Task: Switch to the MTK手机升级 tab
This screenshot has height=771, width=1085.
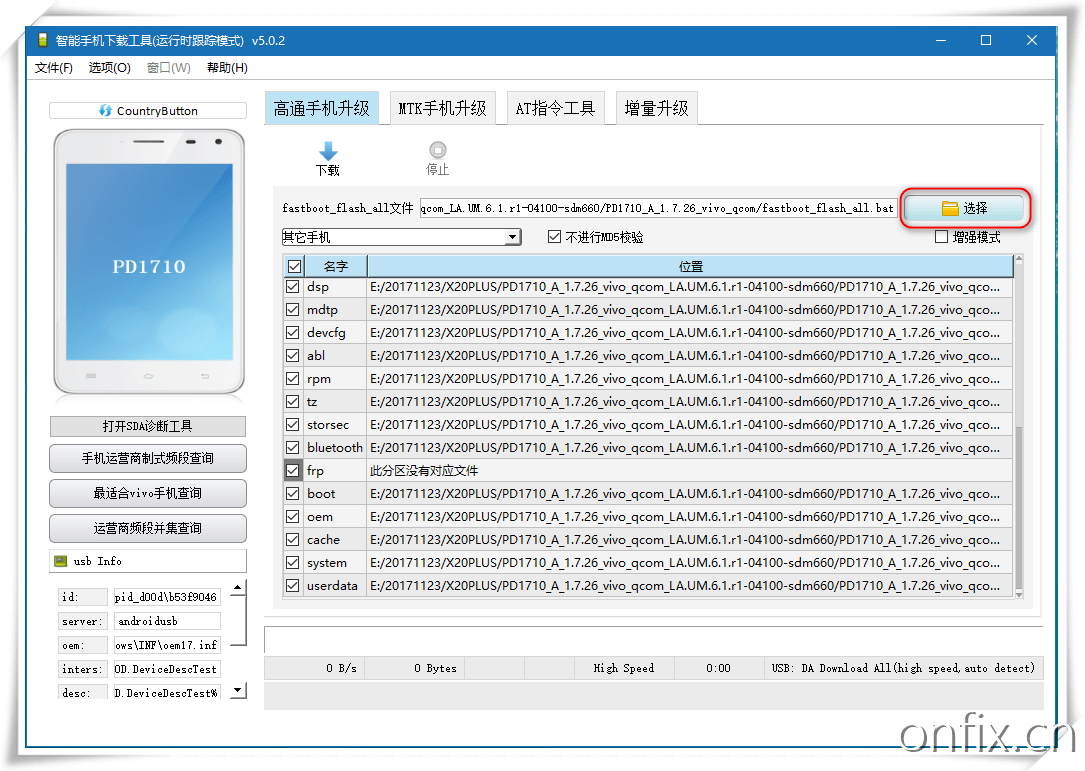Action: [x=442, y=107]
